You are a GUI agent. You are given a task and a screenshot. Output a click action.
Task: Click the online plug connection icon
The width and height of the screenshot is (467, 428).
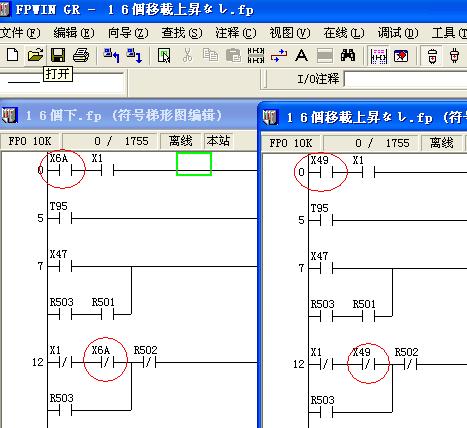tap(454, 55)
